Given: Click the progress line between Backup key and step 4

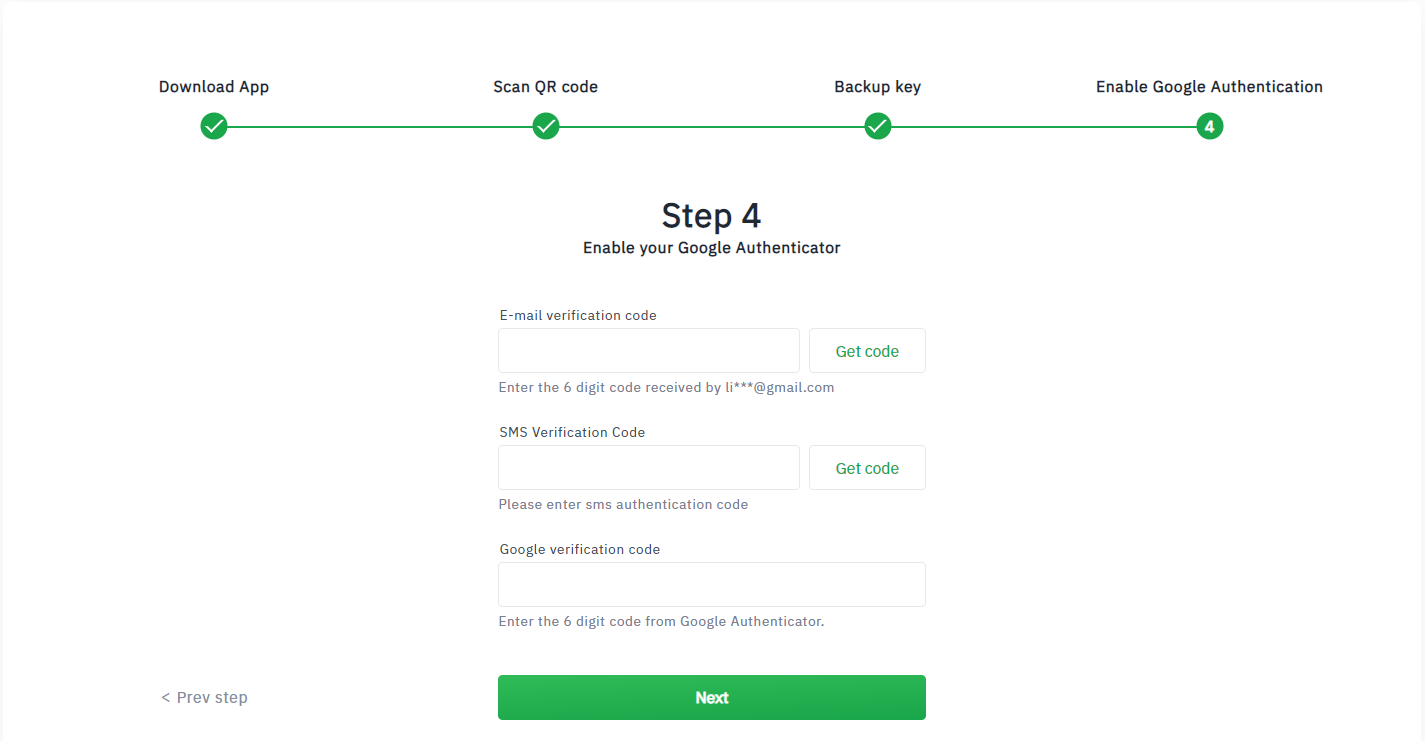Looking at the screenshot, I should click(1044, 127).
